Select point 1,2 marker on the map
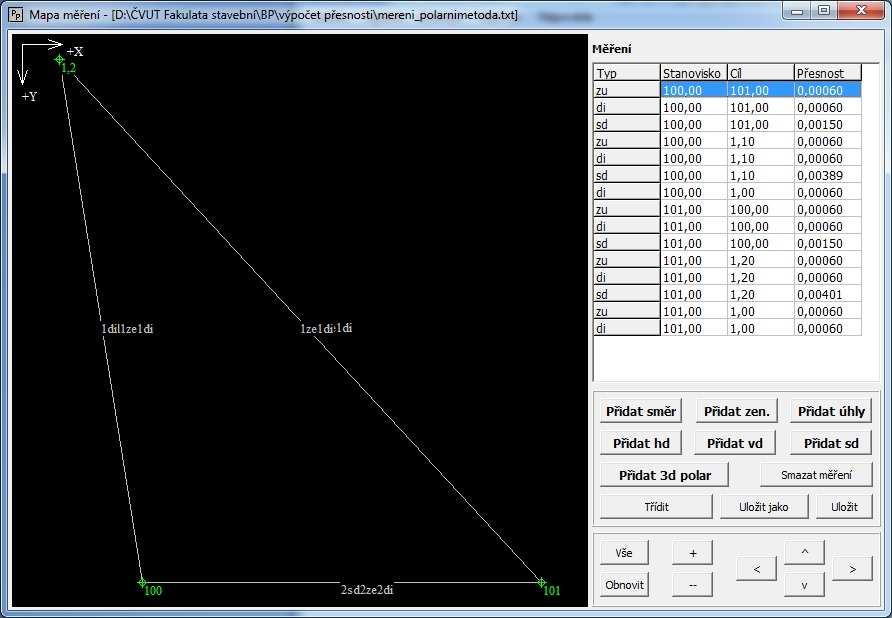 59,59
